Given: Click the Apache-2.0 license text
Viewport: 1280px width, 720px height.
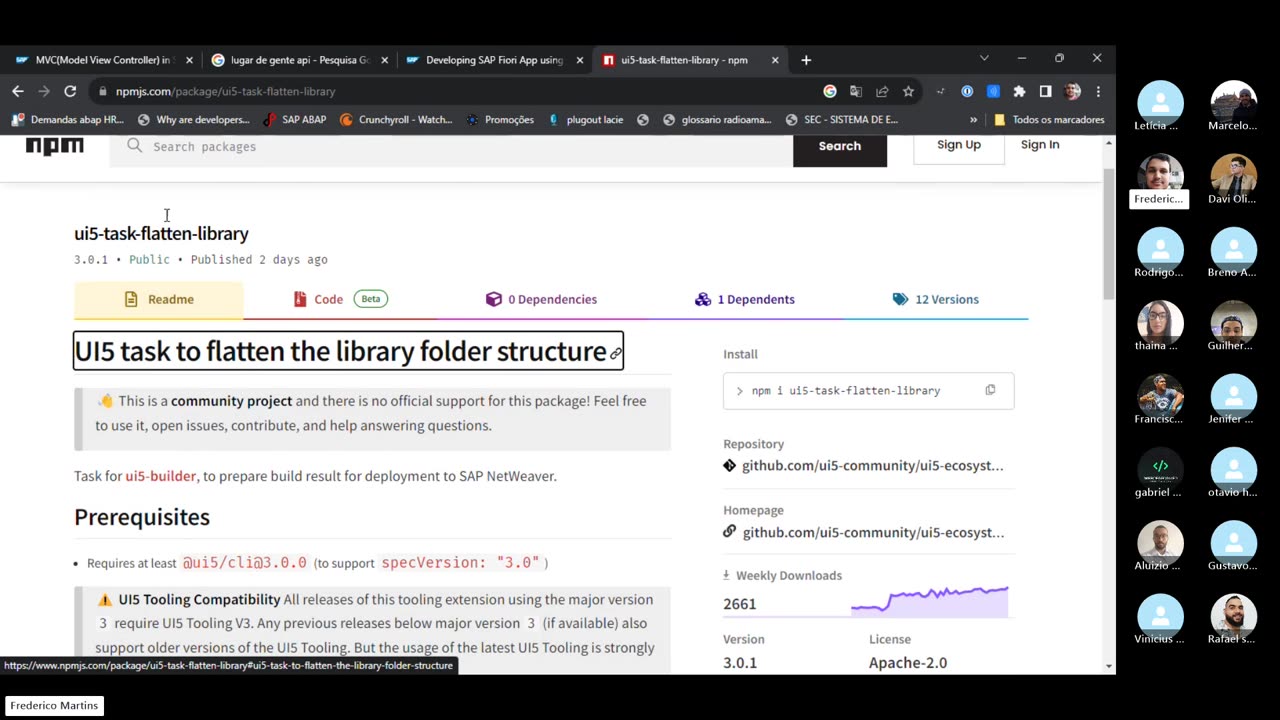Looking at the screenshot, I should pyautogui.click(x=908, y=663).
